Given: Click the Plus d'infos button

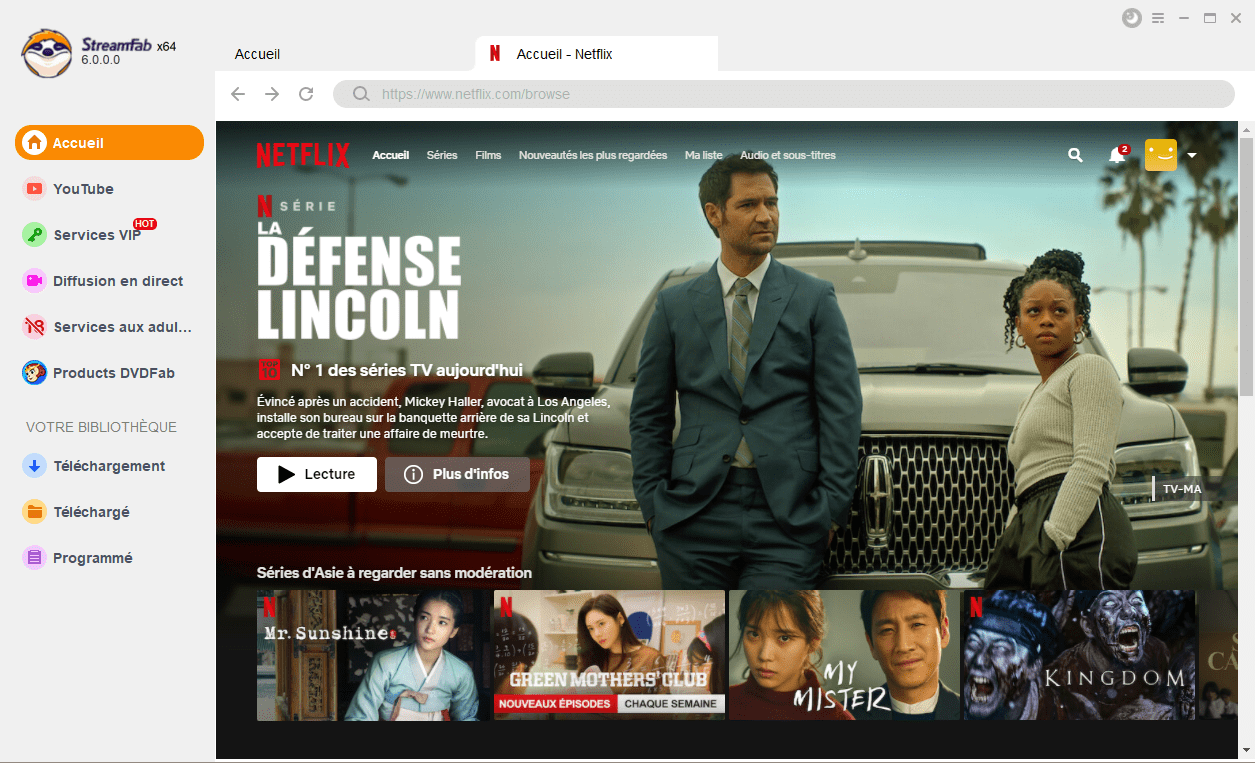Looking at the screenshot, I should pyautogui.click(x=457, y=474).
